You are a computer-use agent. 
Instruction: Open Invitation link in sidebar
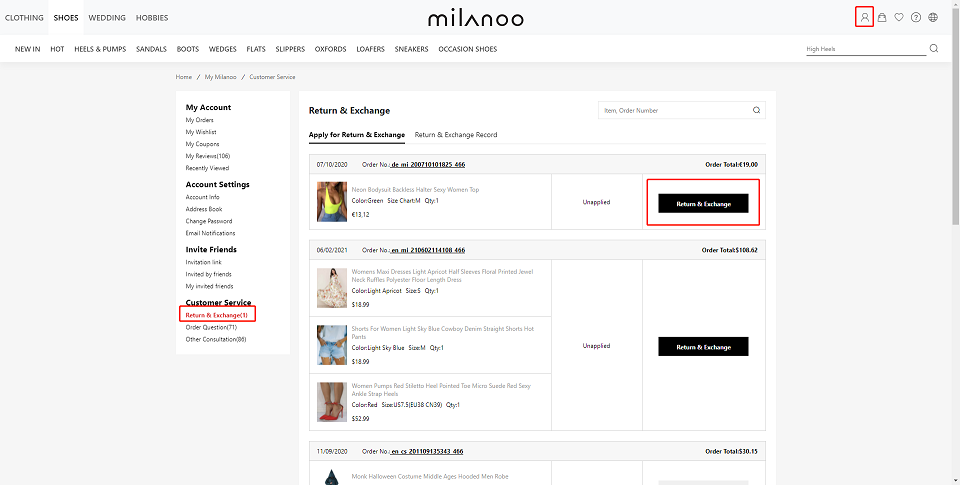(204, 262)
